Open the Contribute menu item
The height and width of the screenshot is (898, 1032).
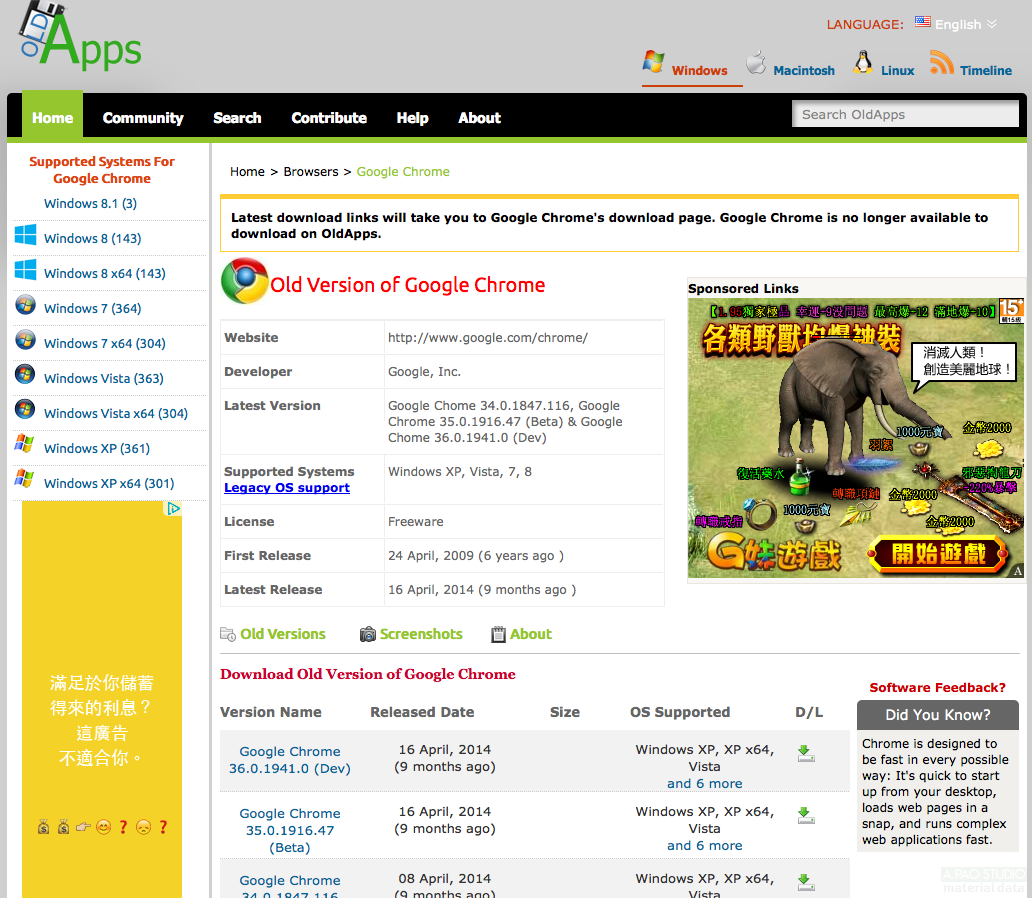[x=329, y=118]
